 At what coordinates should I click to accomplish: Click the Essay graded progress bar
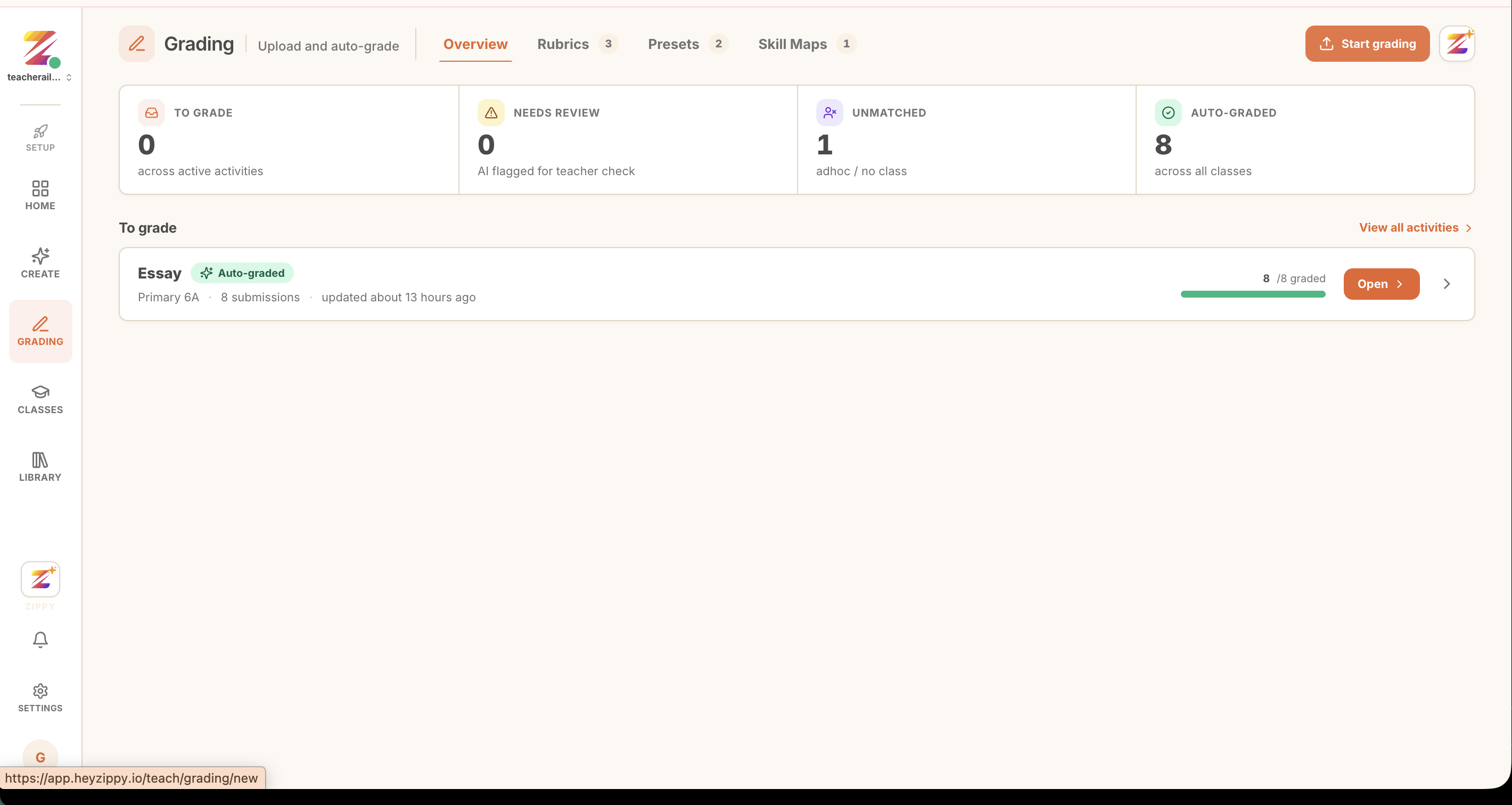[1253, 294]
